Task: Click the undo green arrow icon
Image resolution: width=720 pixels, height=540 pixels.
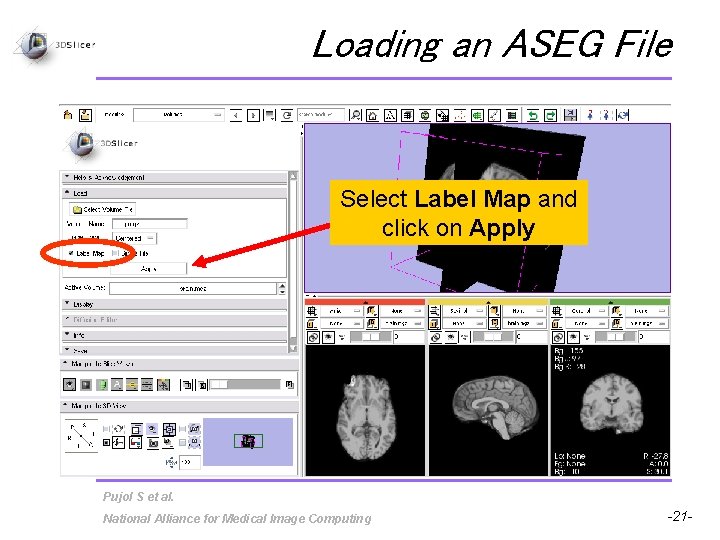Action: tap(533, 115)
